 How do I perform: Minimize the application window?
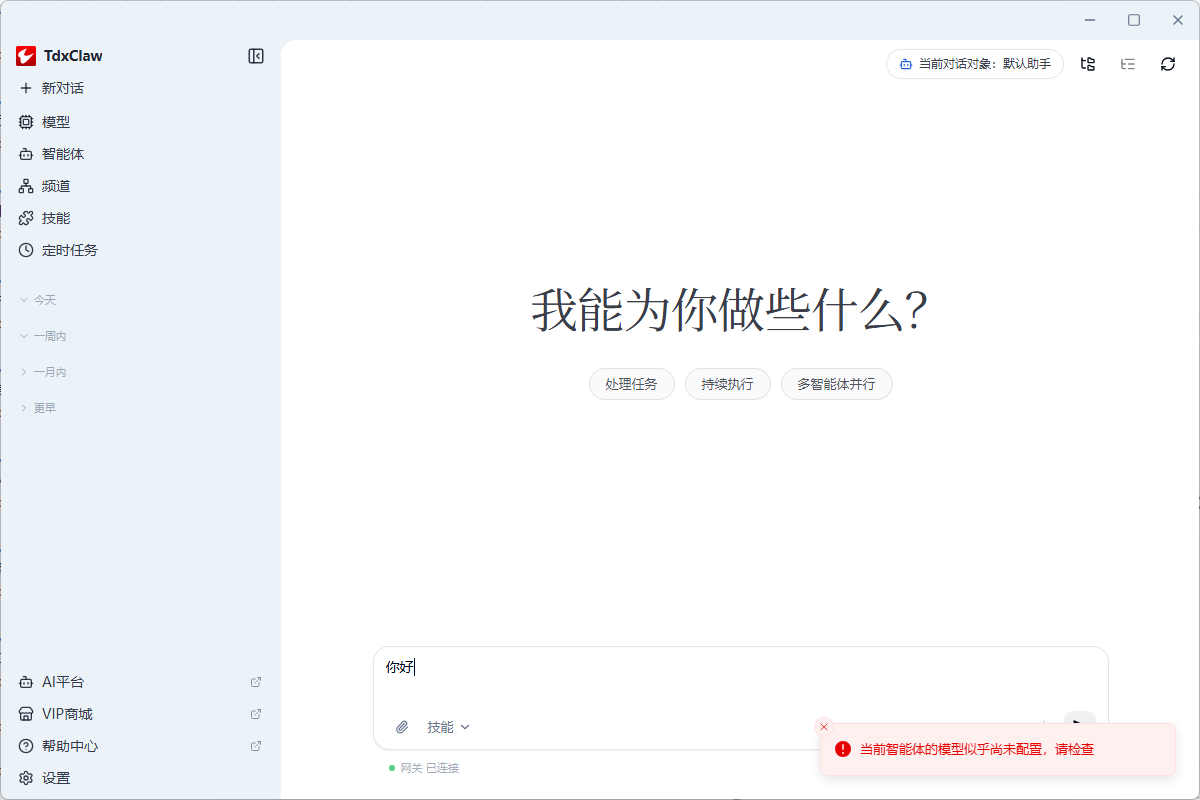click(x=1089, y=20)
